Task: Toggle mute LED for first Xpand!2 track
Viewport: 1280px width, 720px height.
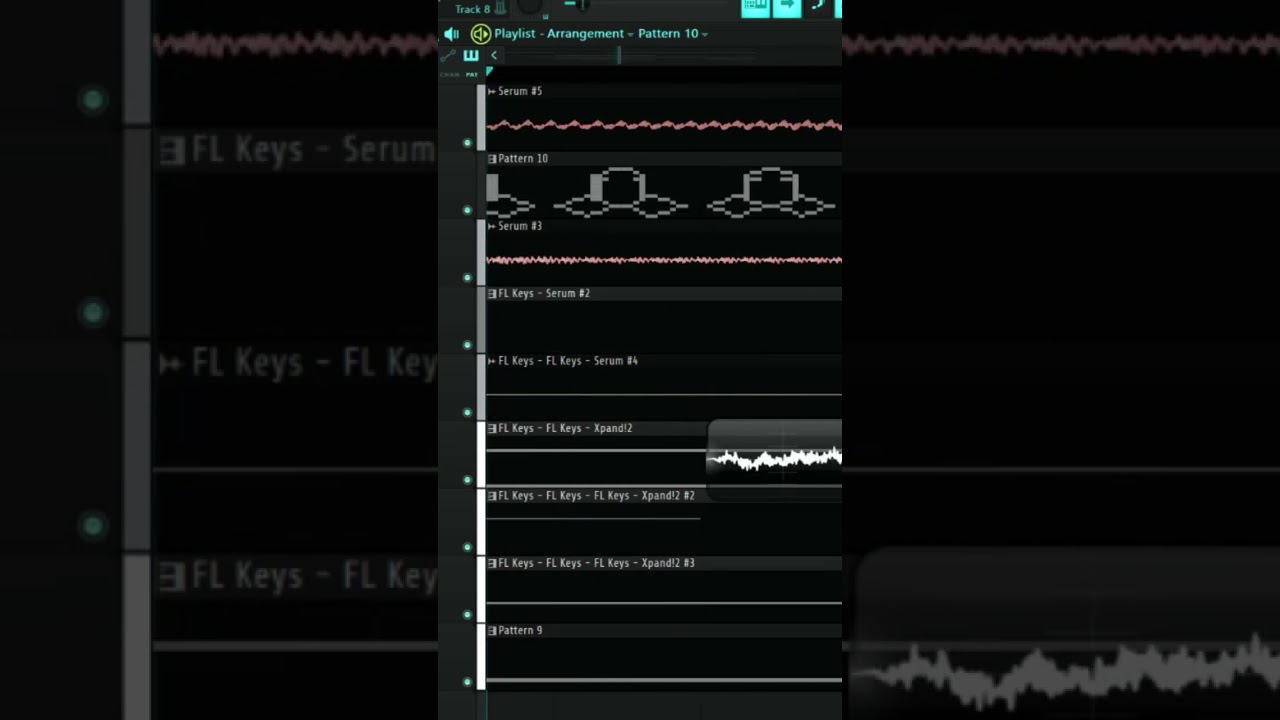Action: coord(467,480)
